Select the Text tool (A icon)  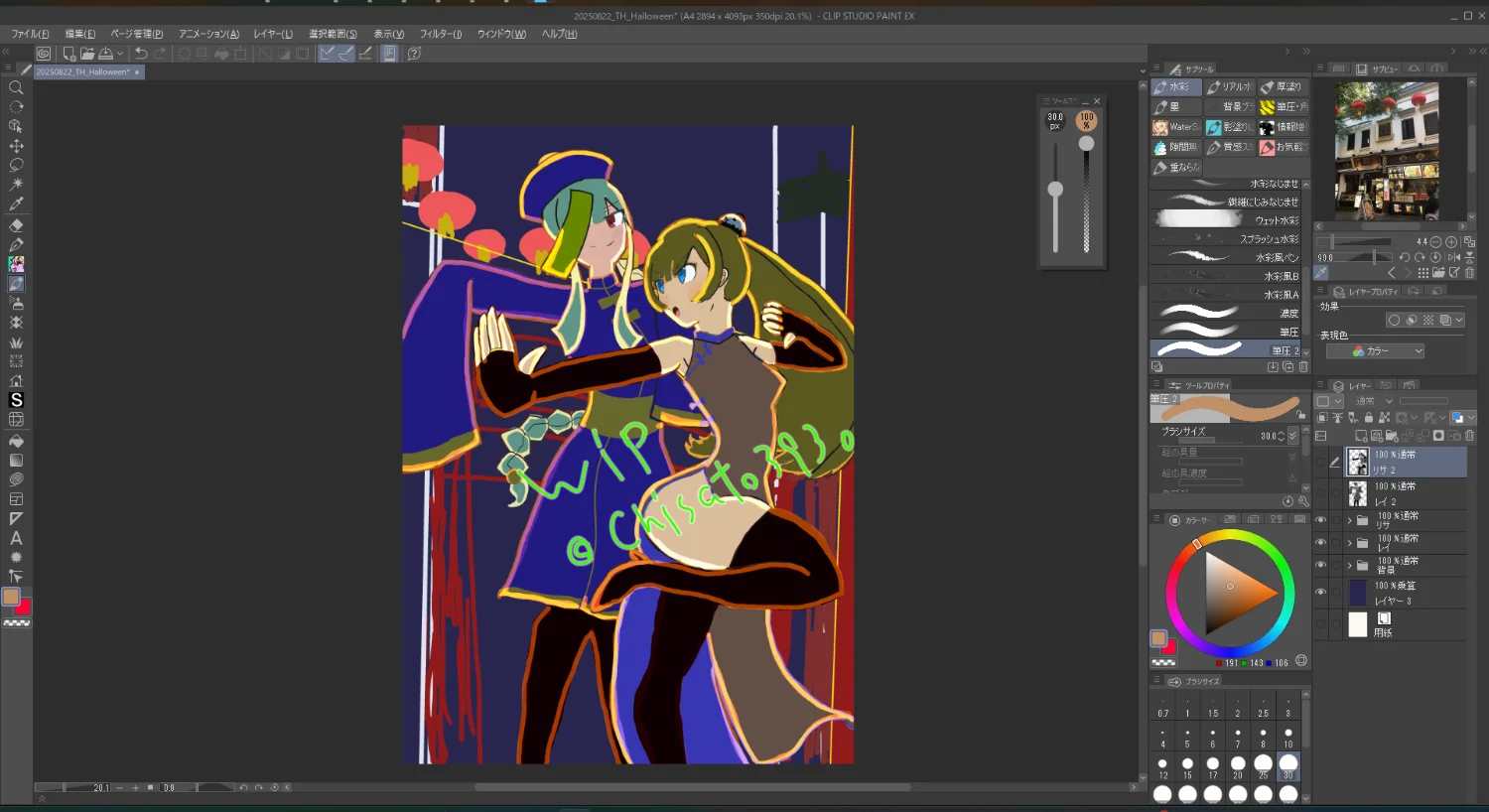click(16, 538)
